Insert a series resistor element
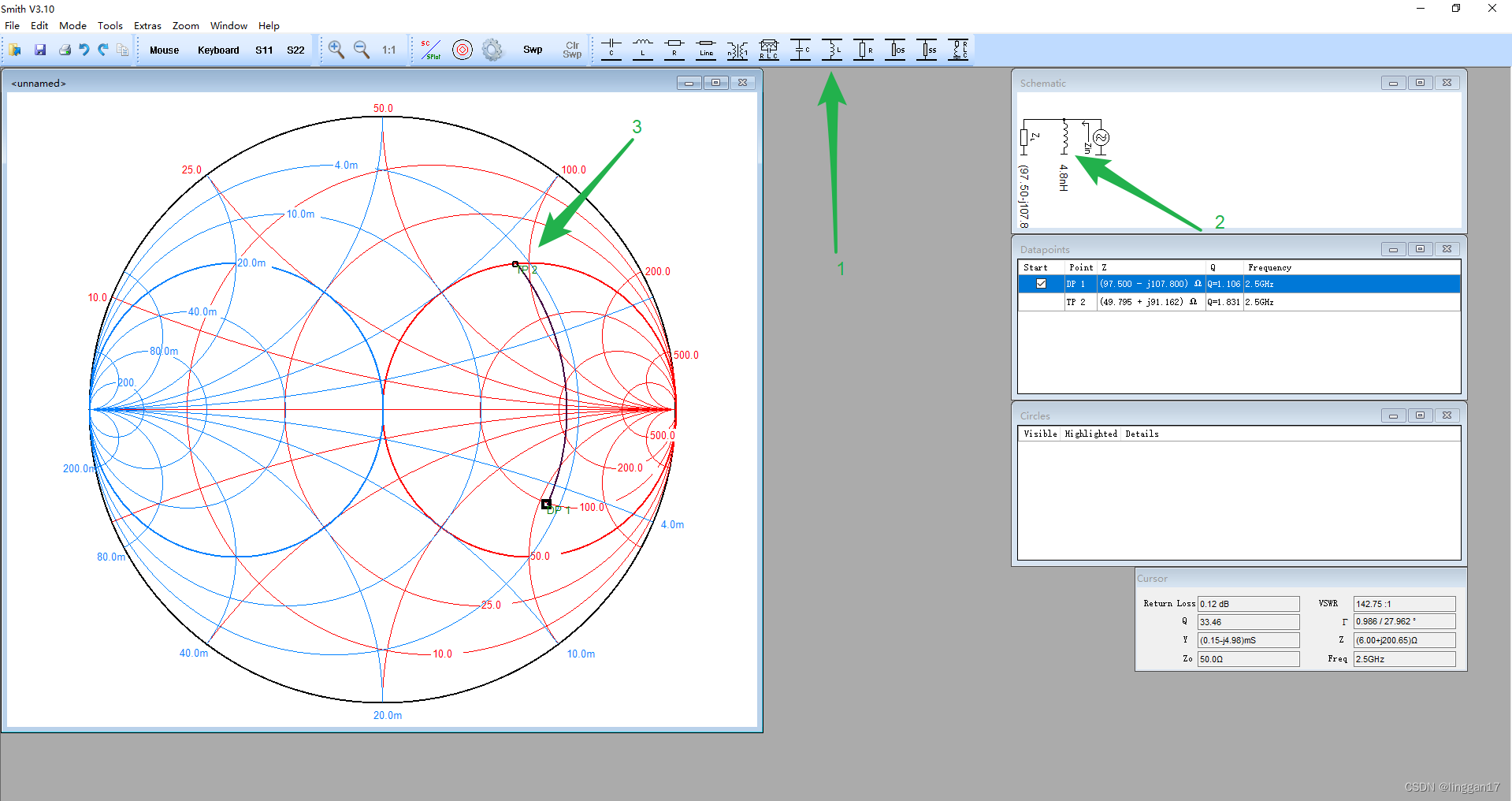Screen dimensions: 1512x801 point(674,50)
